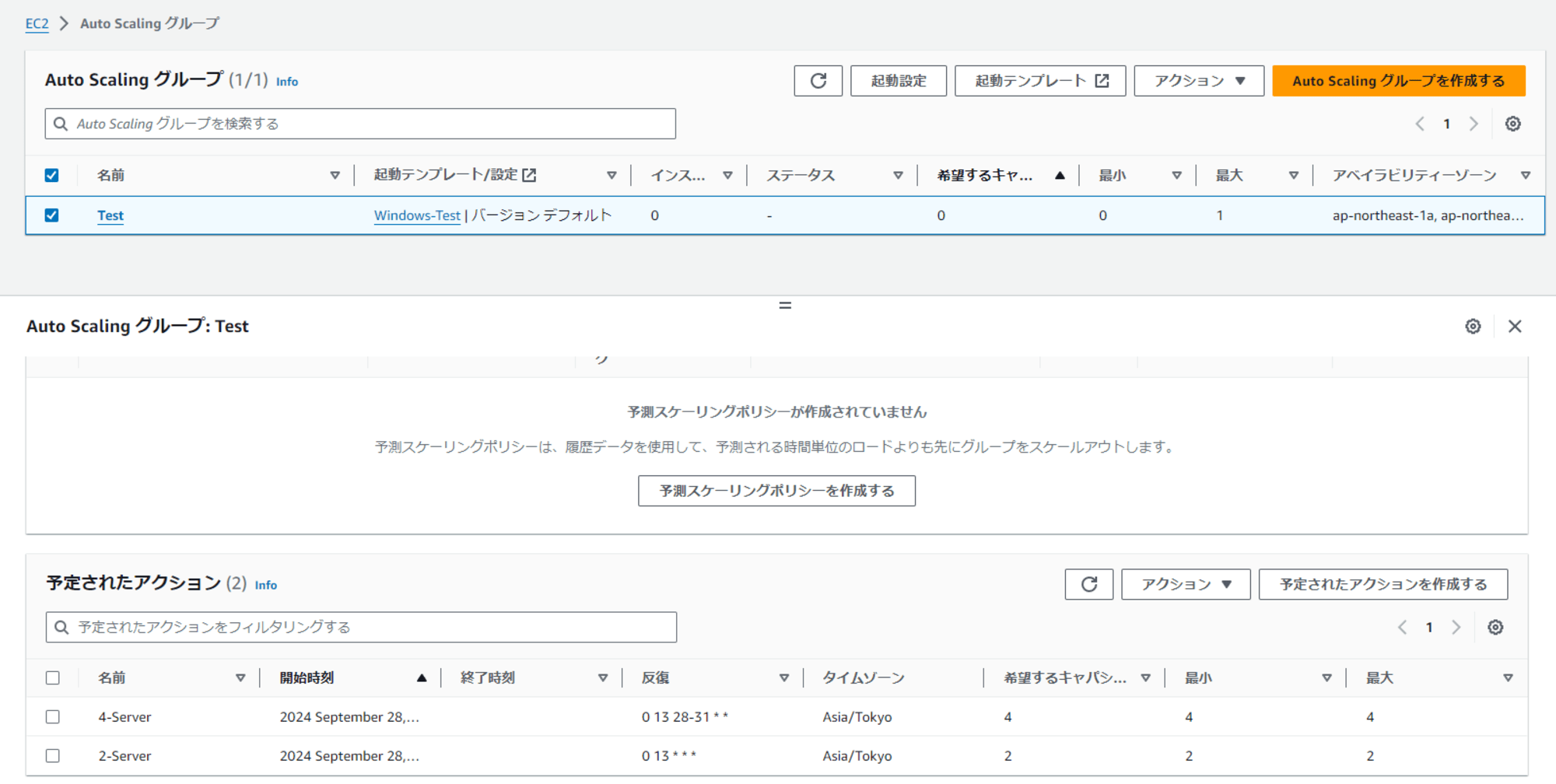Click the 起動設定 button
The width and height of the screenshot is (1556, 784).
(x=899, y=81)
